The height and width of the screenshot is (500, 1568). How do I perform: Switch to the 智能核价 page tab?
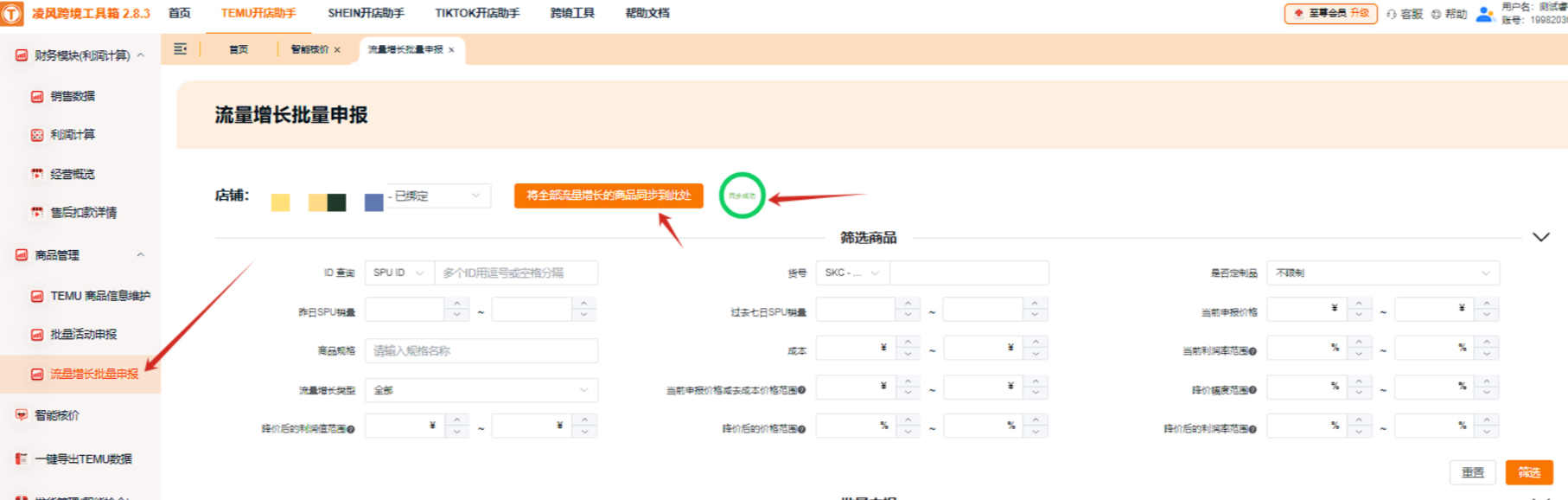pyautogui.click(x=309, y=50)
